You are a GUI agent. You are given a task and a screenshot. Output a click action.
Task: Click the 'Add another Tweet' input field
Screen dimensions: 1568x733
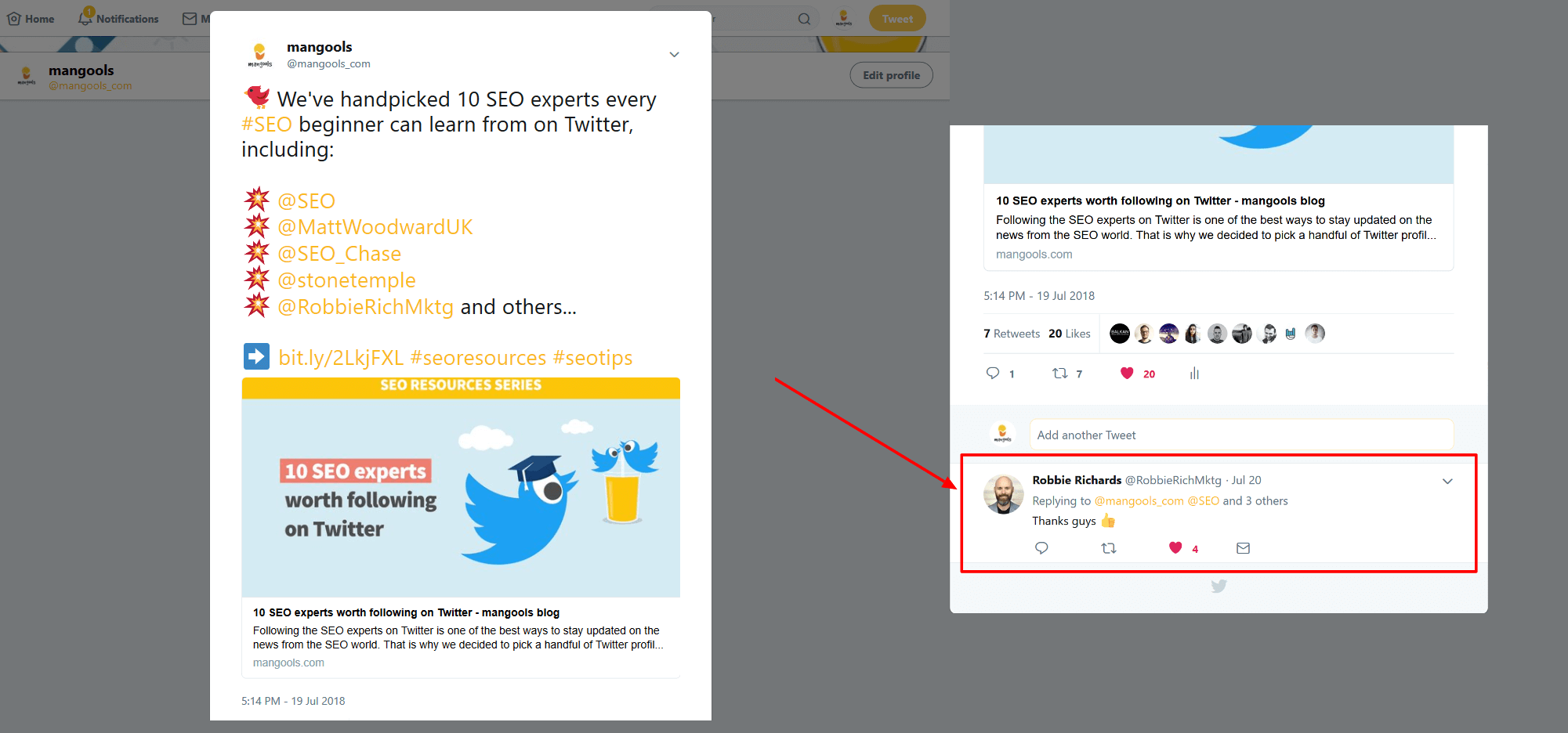pyautogui.click(x=1241, y=435)
